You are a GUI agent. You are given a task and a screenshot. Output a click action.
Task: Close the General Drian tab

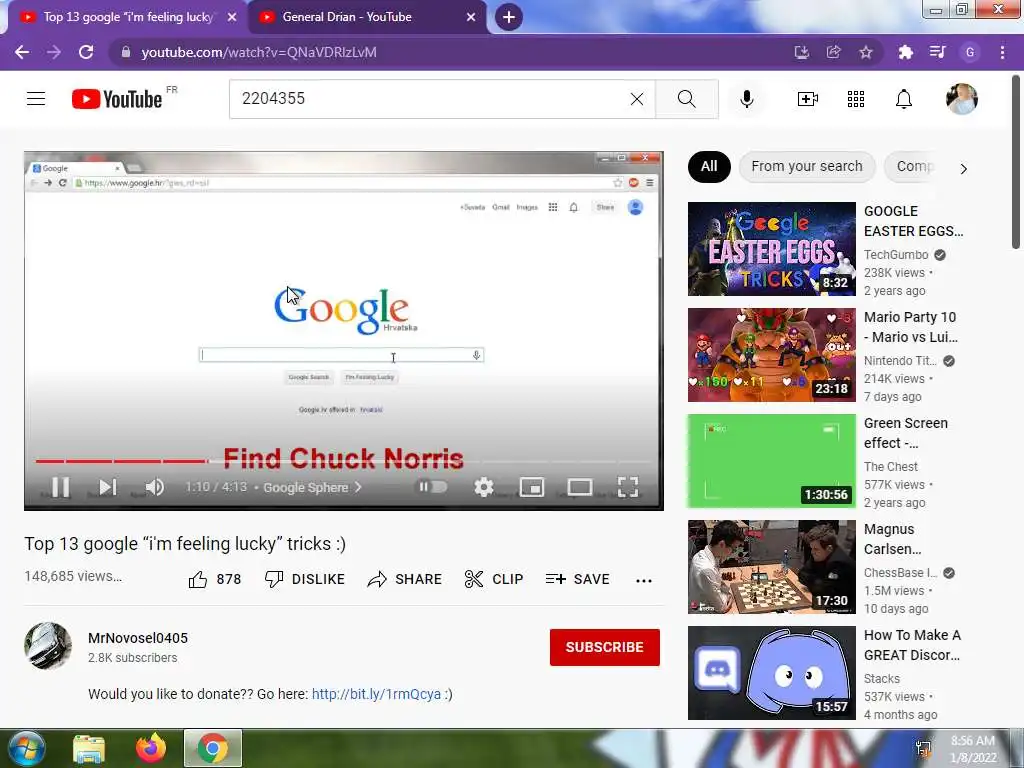(x=471, y=17)
